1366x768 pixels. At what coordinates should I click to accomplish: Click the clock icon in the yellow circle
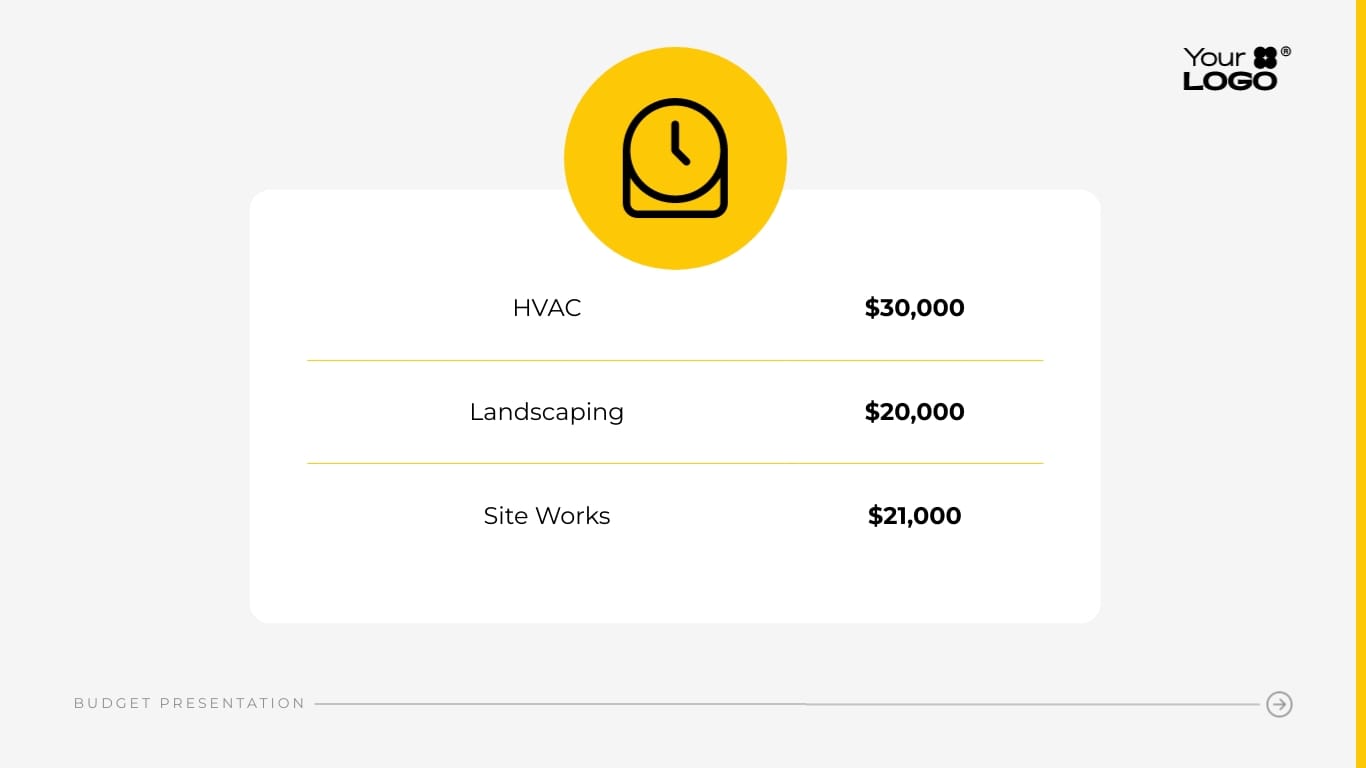pyautogui.click(x=675, y=158)
